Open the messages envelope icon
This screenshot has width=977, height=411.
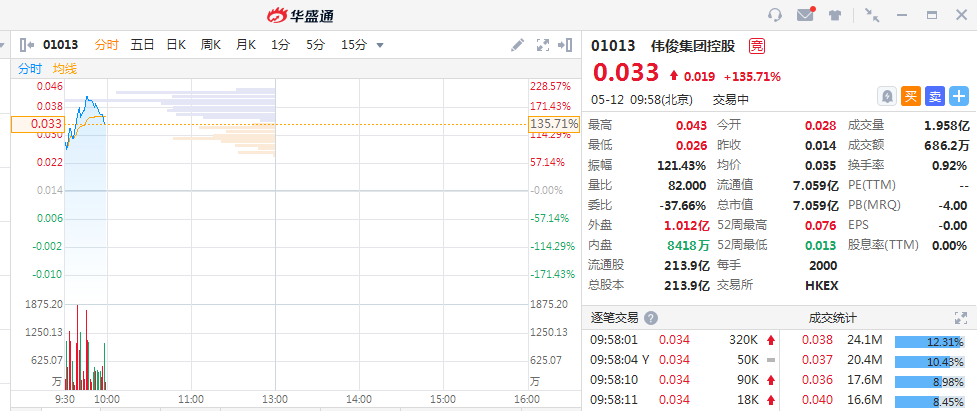pos(805,15)
